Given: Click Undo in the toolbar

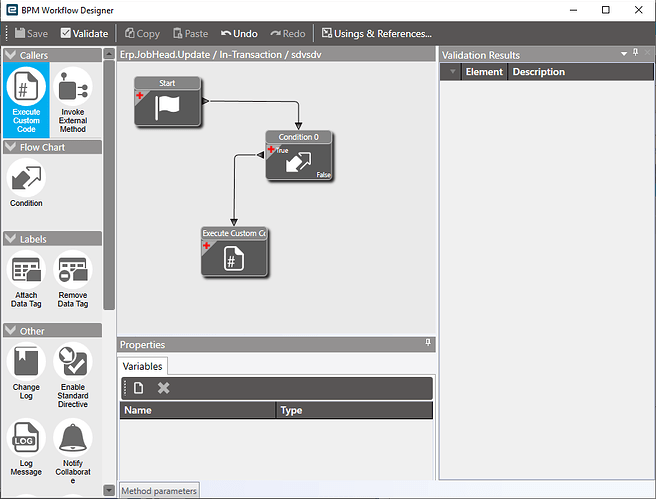Looking at the screenshot, I should (239, 33).
